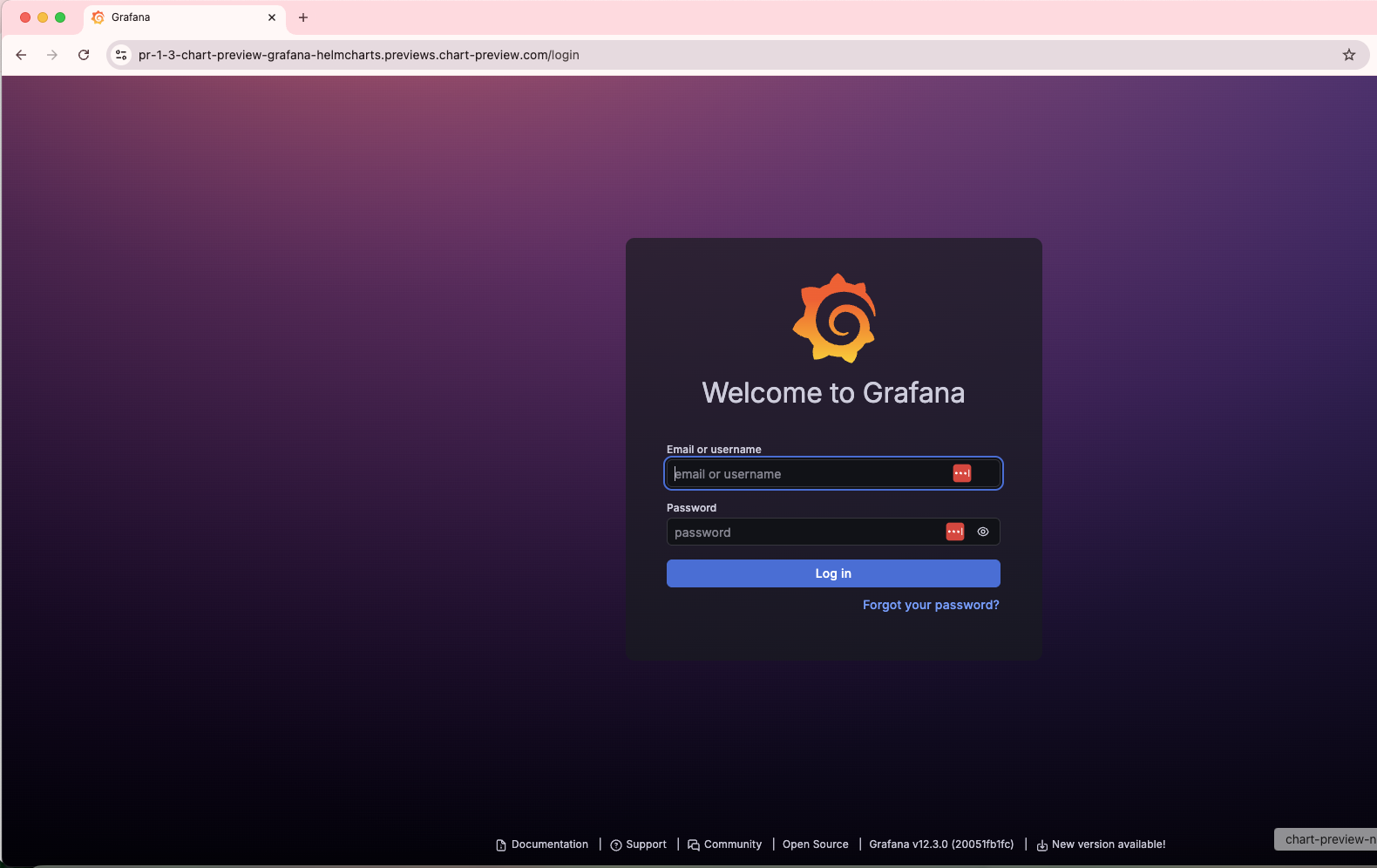
Task: Open the Support footer link
Action: coord(639,844)
